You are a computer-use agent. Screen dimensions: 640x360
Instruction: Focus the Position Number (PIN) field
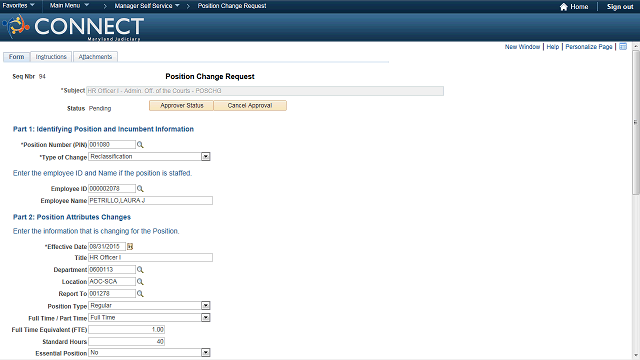pyautogui.click(x=112, y=144)
